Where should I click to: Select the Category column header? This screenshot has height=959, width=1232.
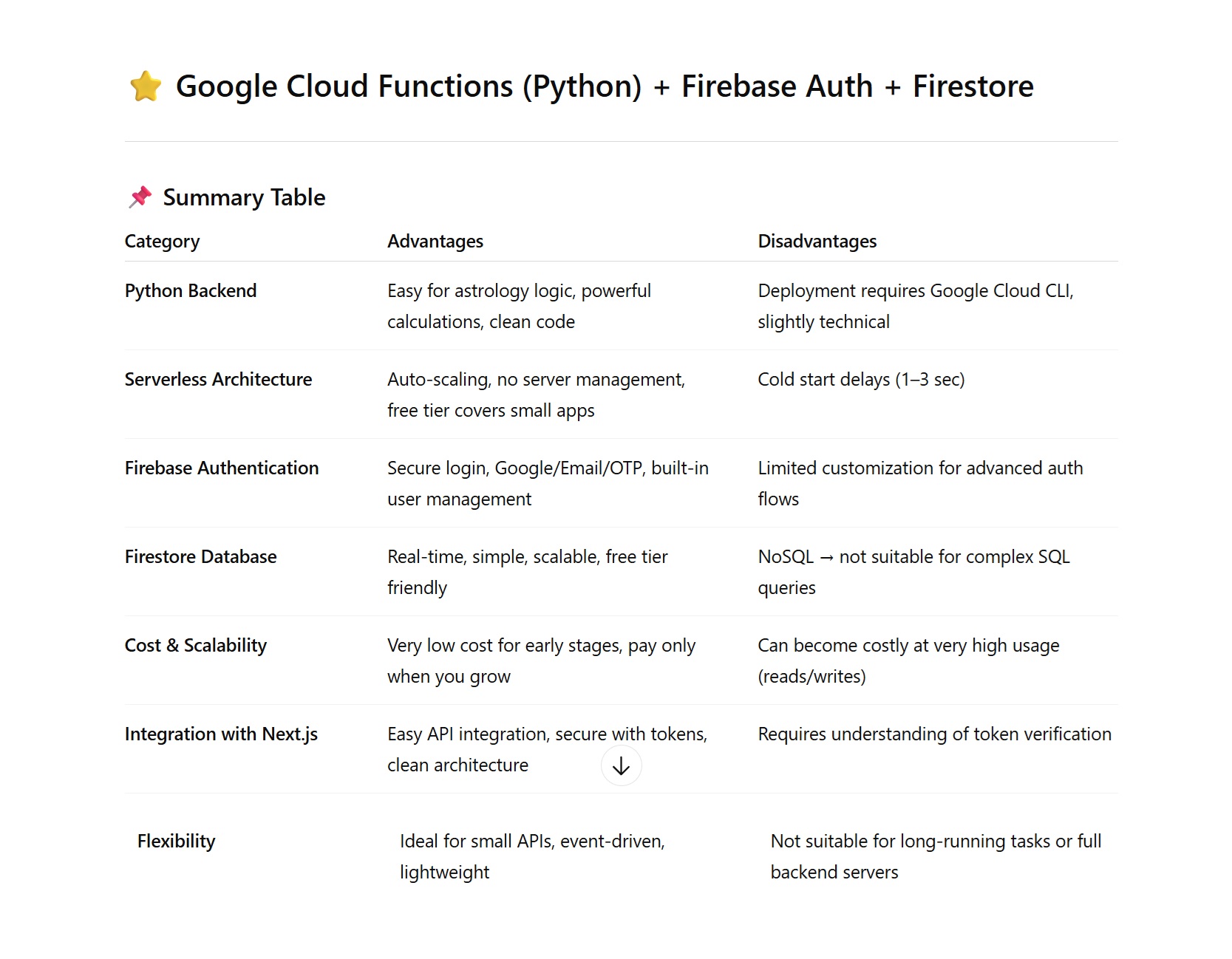coord(162,242)
